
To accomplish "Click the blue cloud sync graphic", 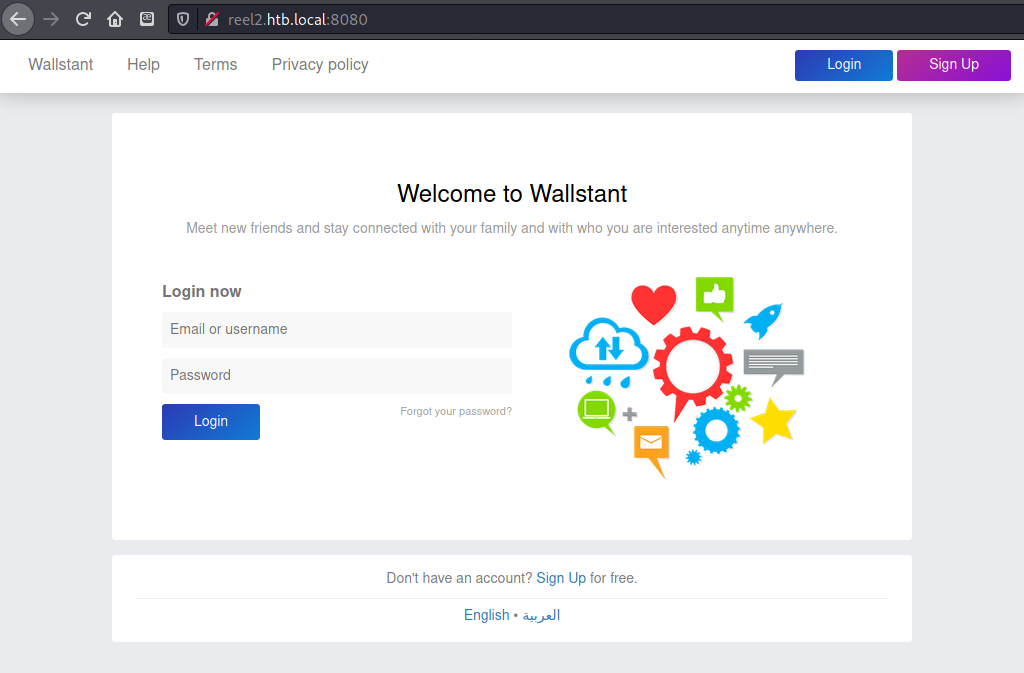I will coord(608,348).
